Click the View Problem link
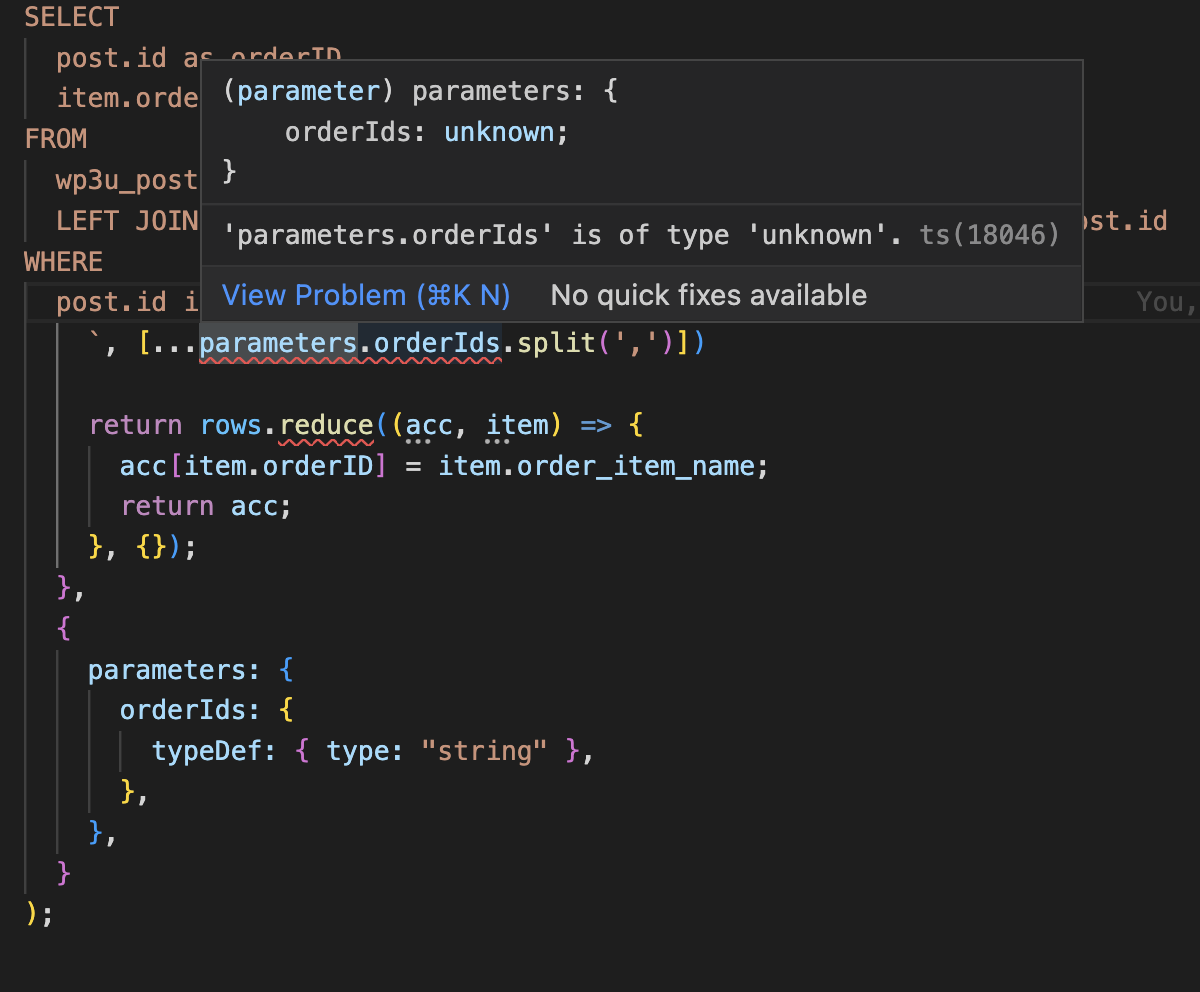Screen dimensions: 1200x992 pos(365,295)
